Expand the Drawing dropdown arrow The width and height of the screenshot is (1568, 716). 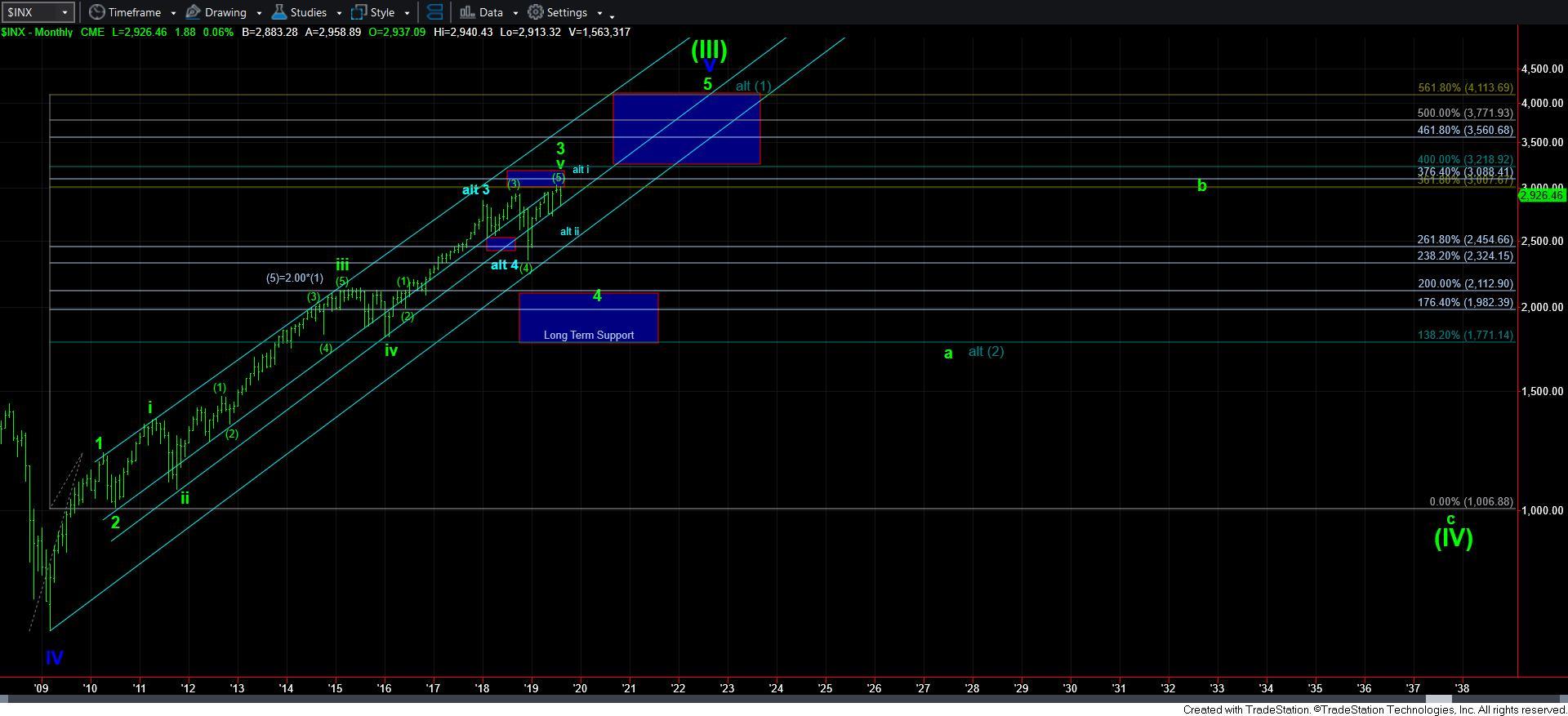[259, 13]
